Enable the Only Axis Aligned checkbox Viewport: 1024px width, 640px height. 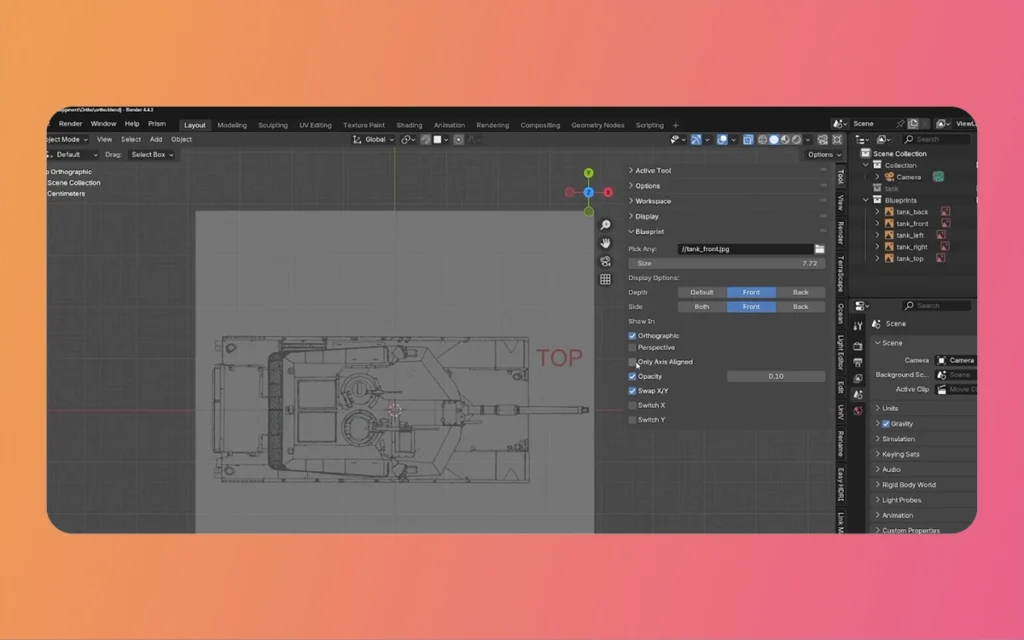coord(632,362)
